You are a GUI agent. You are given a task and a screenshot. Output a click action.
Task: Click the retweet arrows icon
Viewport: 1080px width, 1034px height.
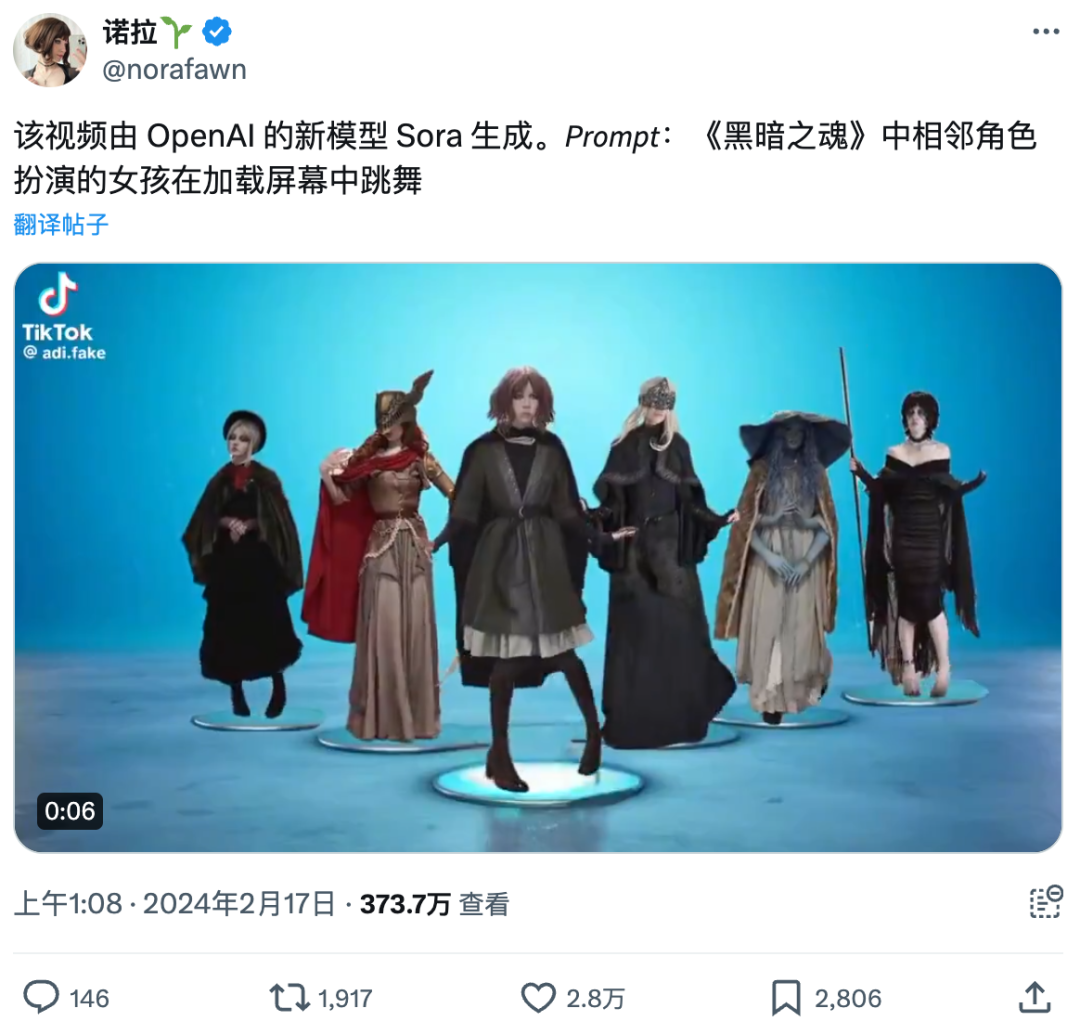289,997
